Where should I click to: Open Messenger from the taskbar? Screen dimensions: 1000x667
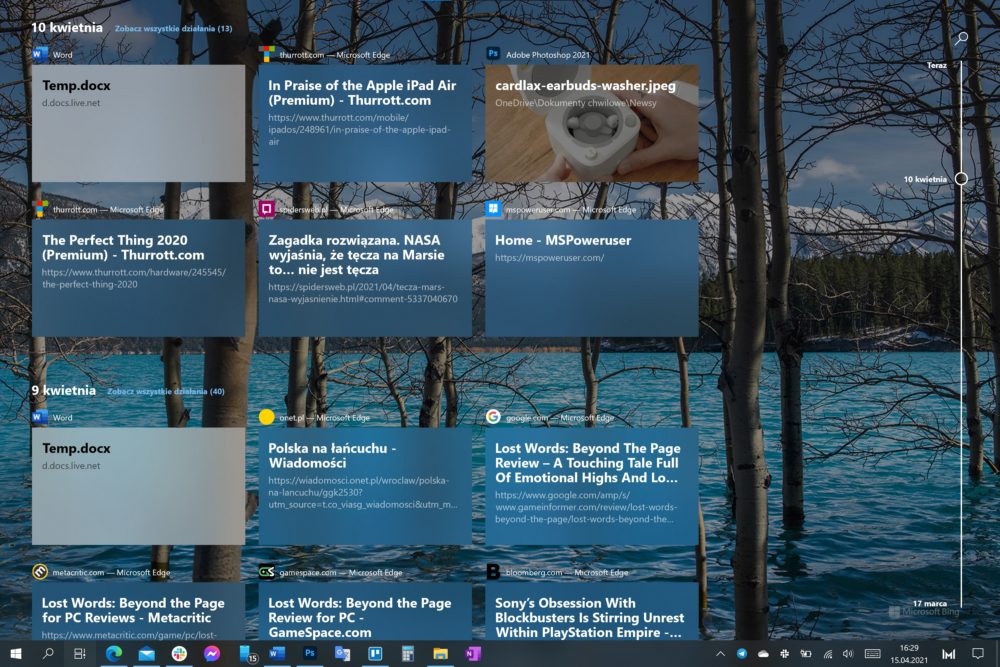pos(212,654)
